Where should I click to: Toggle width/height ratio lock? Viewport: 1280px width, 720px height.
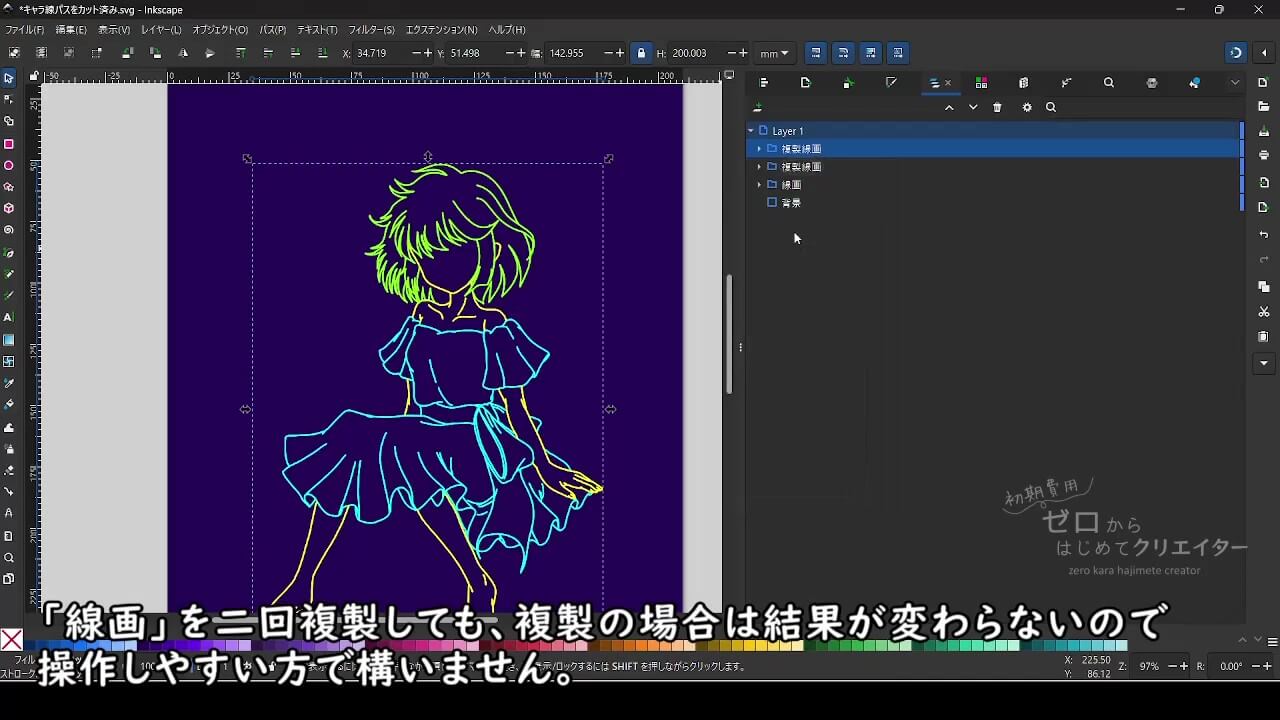pyautogui.click(x=641, y=53)
